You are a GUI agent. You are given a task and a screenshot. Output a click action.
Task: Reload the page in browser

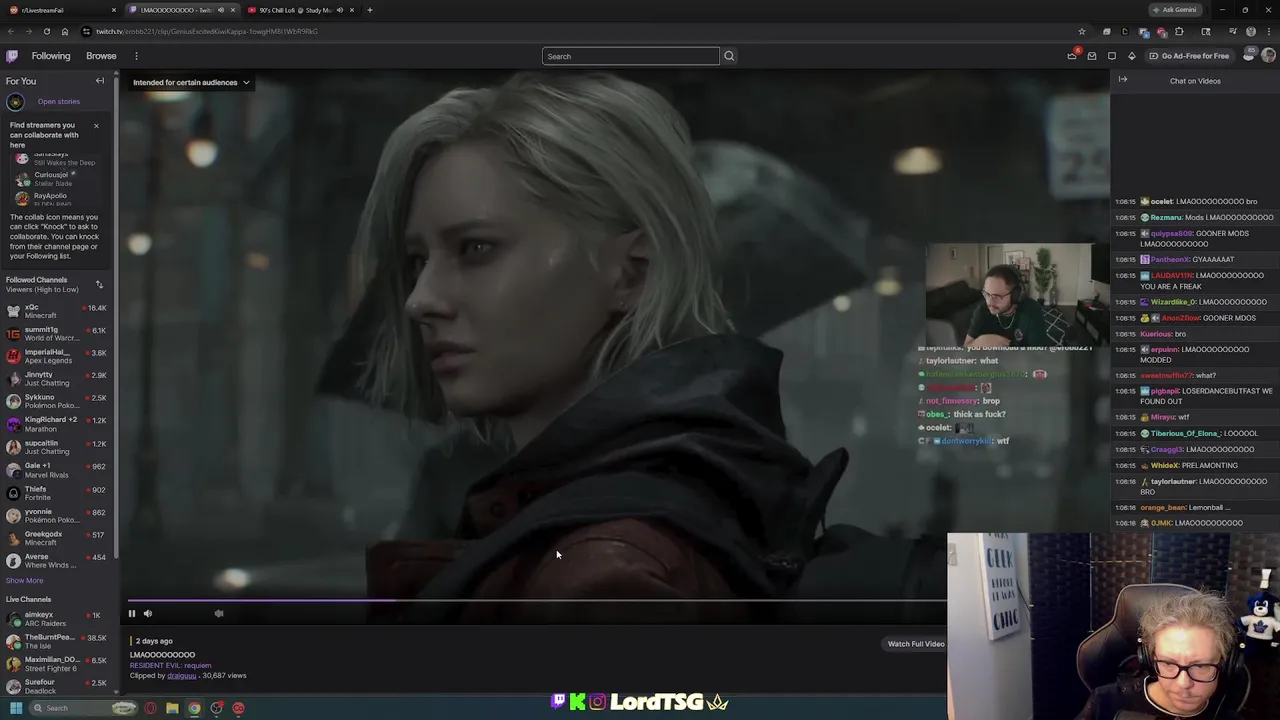point(46,31)
